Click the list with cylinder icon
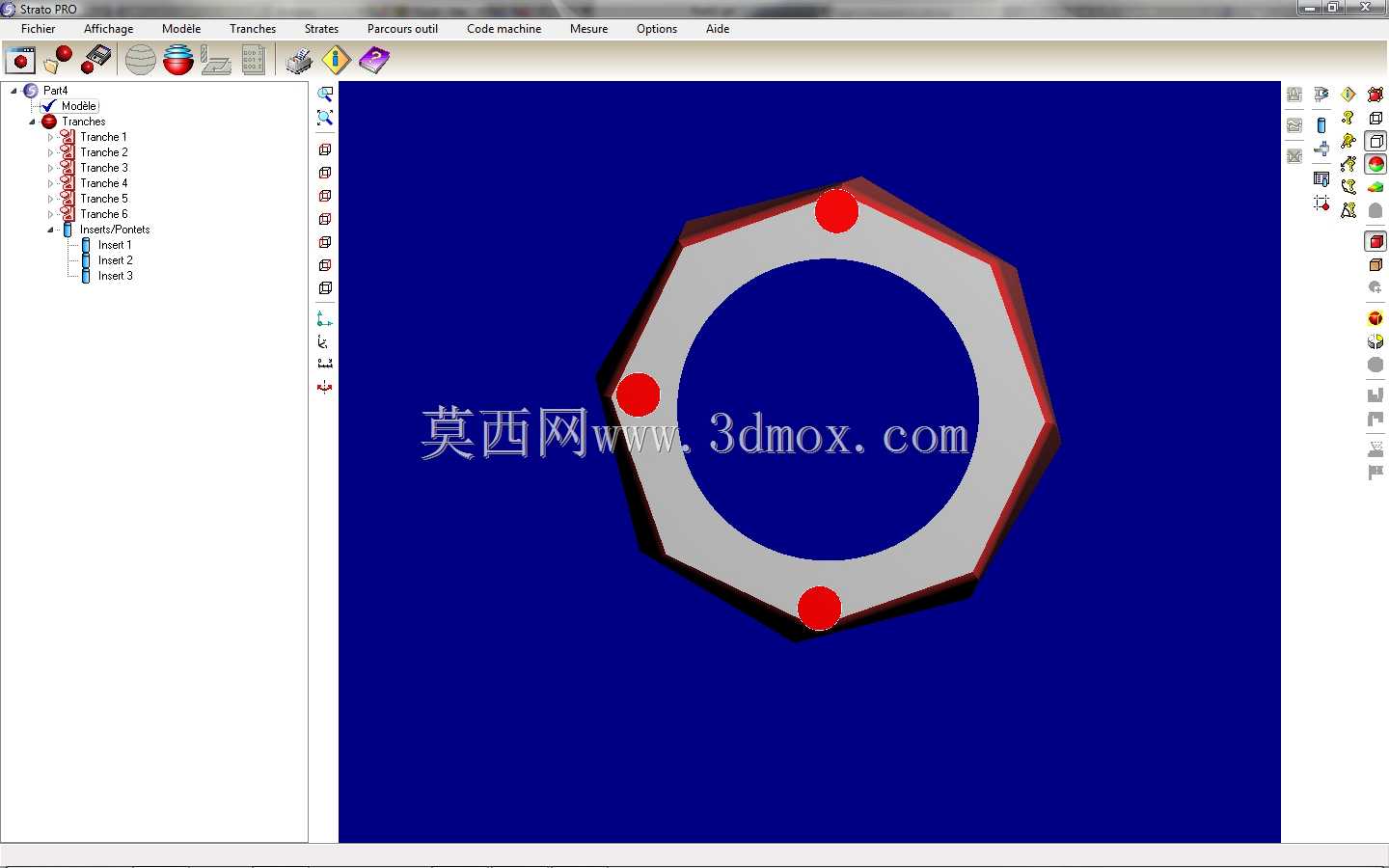This screenshot has width=1389, height=868. click(1321, 178)
